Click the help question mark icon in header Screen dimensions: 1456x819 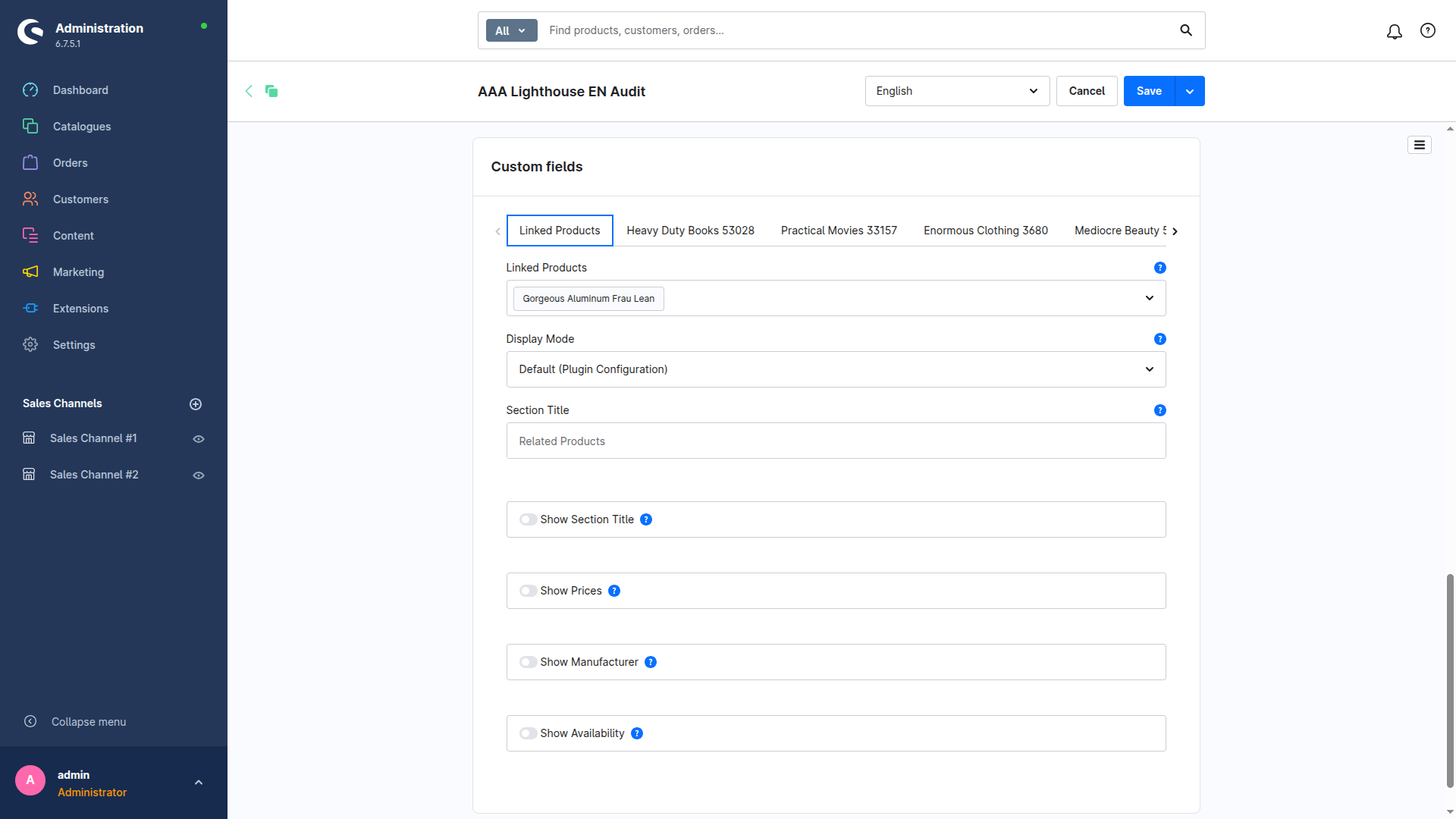1427,30
